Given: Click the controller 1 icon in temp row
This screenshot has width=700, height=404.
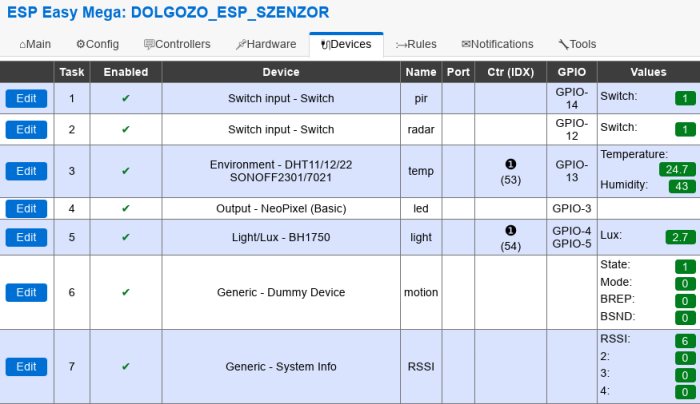Looking at the screenshot, I should click(510, 164).
